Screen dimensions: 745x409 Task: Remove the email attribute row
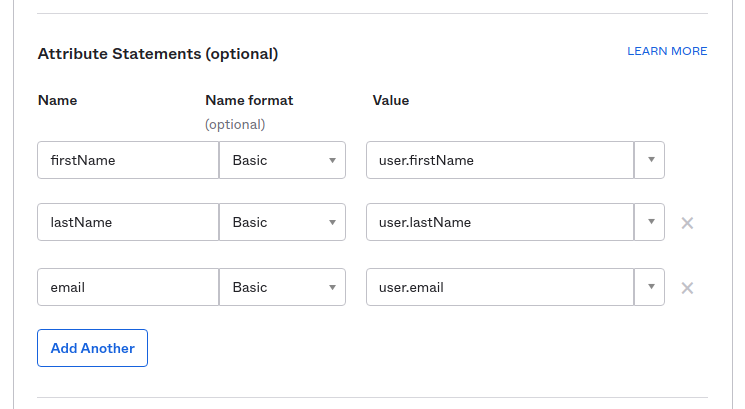(687, 288)
